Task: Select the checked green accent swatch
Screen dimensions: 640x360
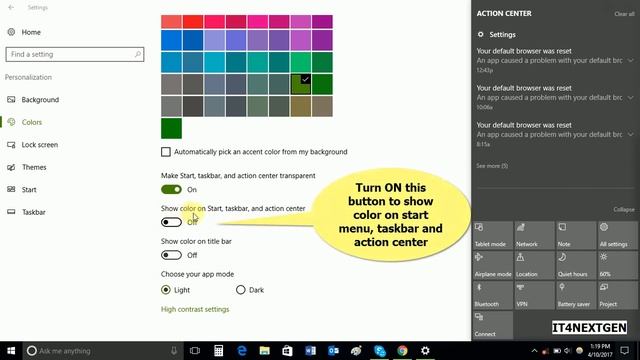Action: click(x=301, y=84)
